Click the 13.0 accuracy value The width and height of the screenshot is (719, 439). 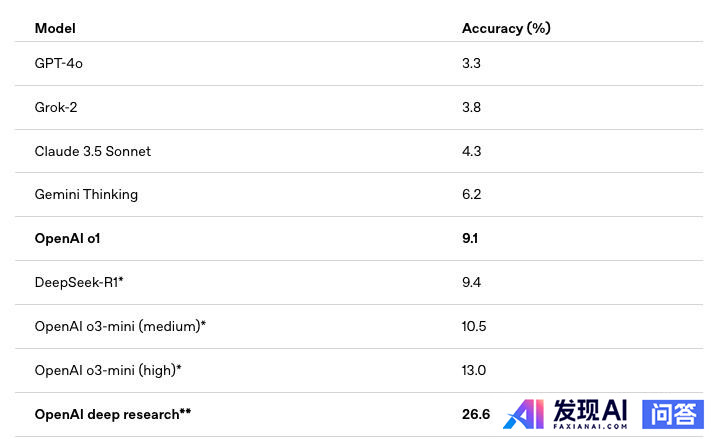pyautogui.click(x=474, y=370)
